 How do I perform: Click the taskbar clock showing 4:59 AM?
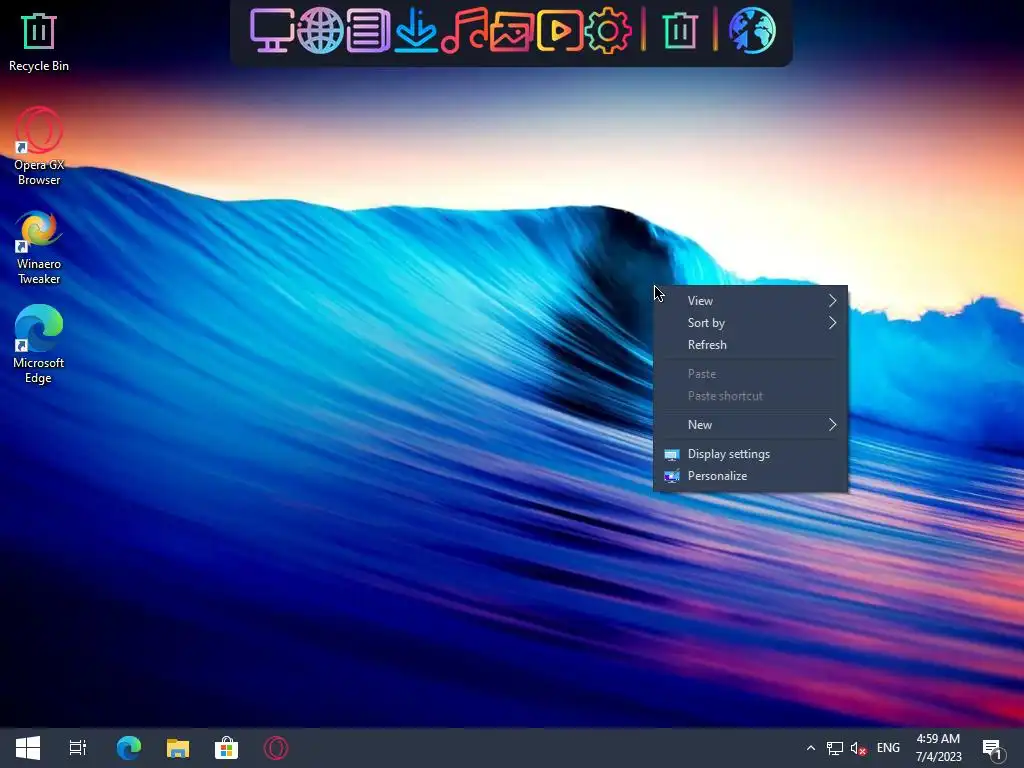pos(938,748)
